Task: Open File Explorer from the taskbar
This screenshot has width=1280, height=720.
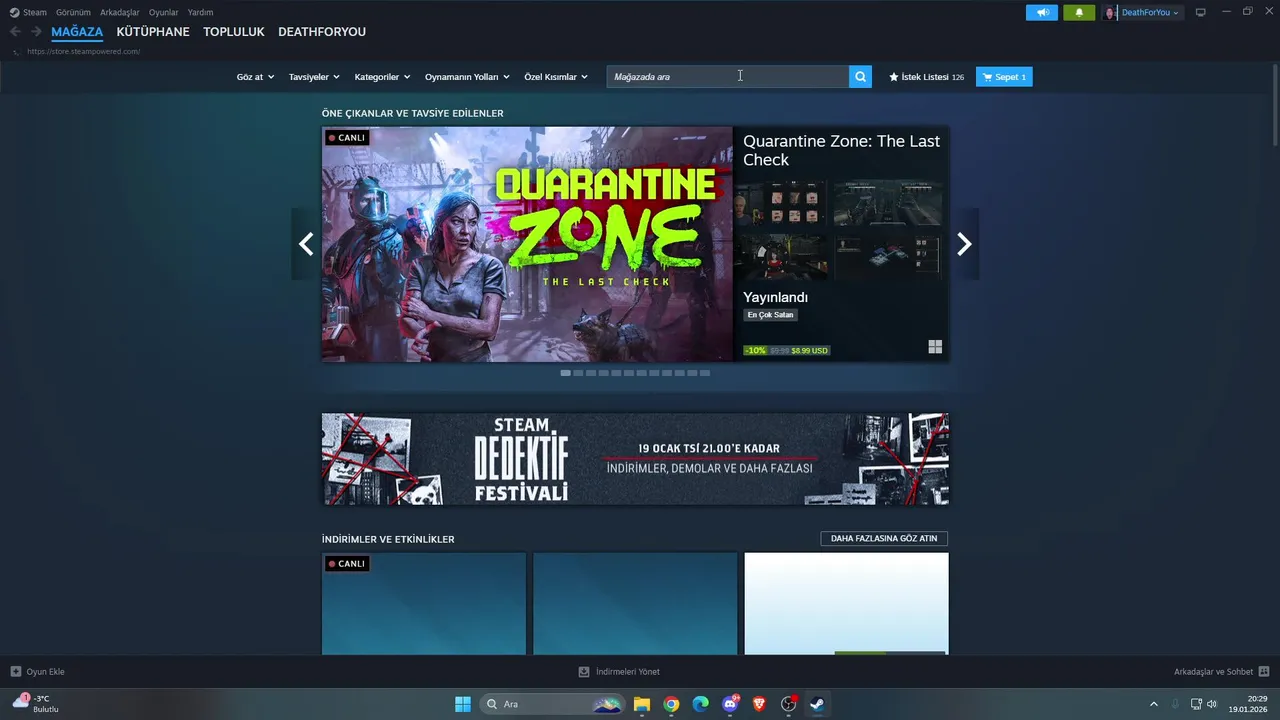Action: point(642,704)
